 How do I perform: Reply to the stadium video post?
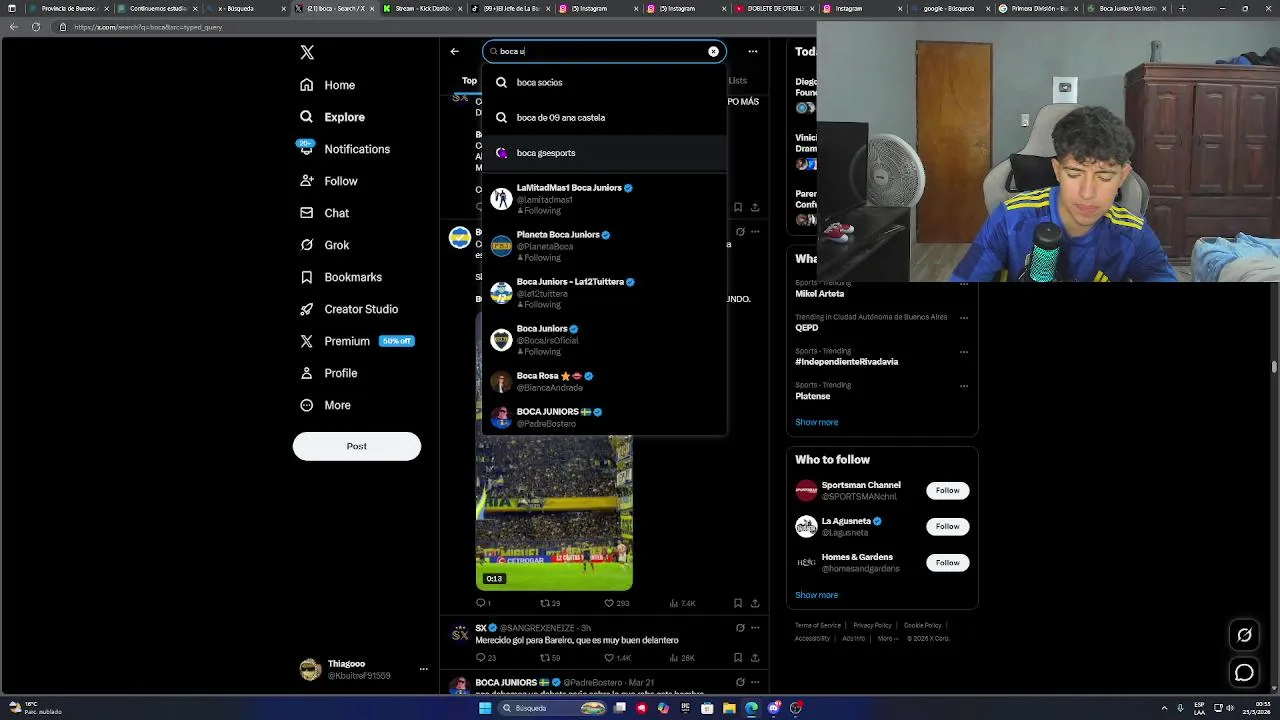483,603
